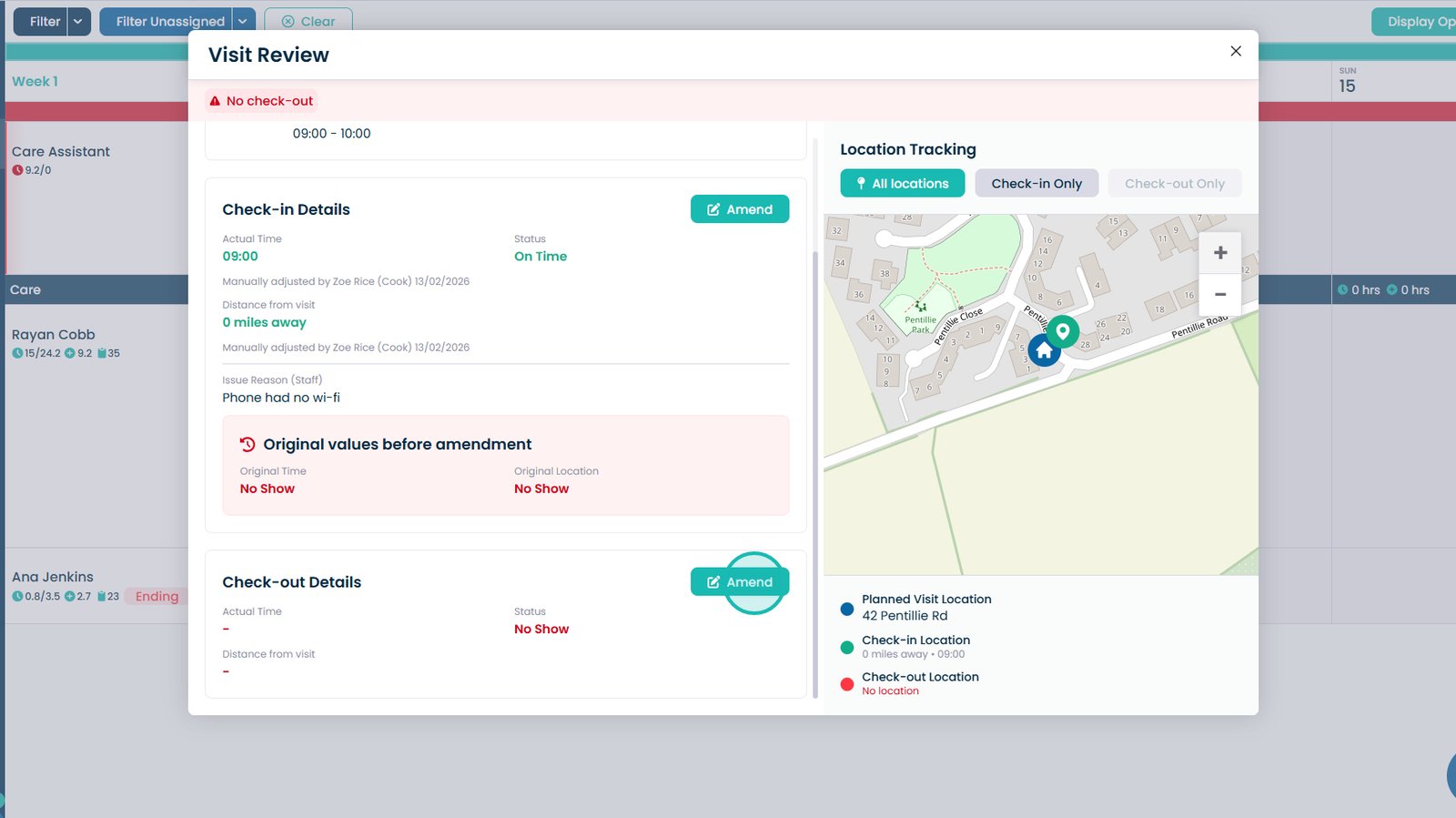Click the green check-in pin on map
The width and height of the screenshot is (1456, 818).
point(1062,331)
